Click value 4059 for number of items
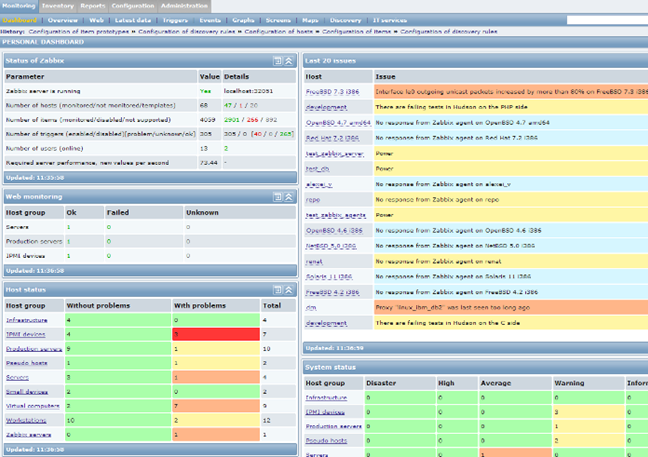The image size is (648, 457). click(207, 120)
